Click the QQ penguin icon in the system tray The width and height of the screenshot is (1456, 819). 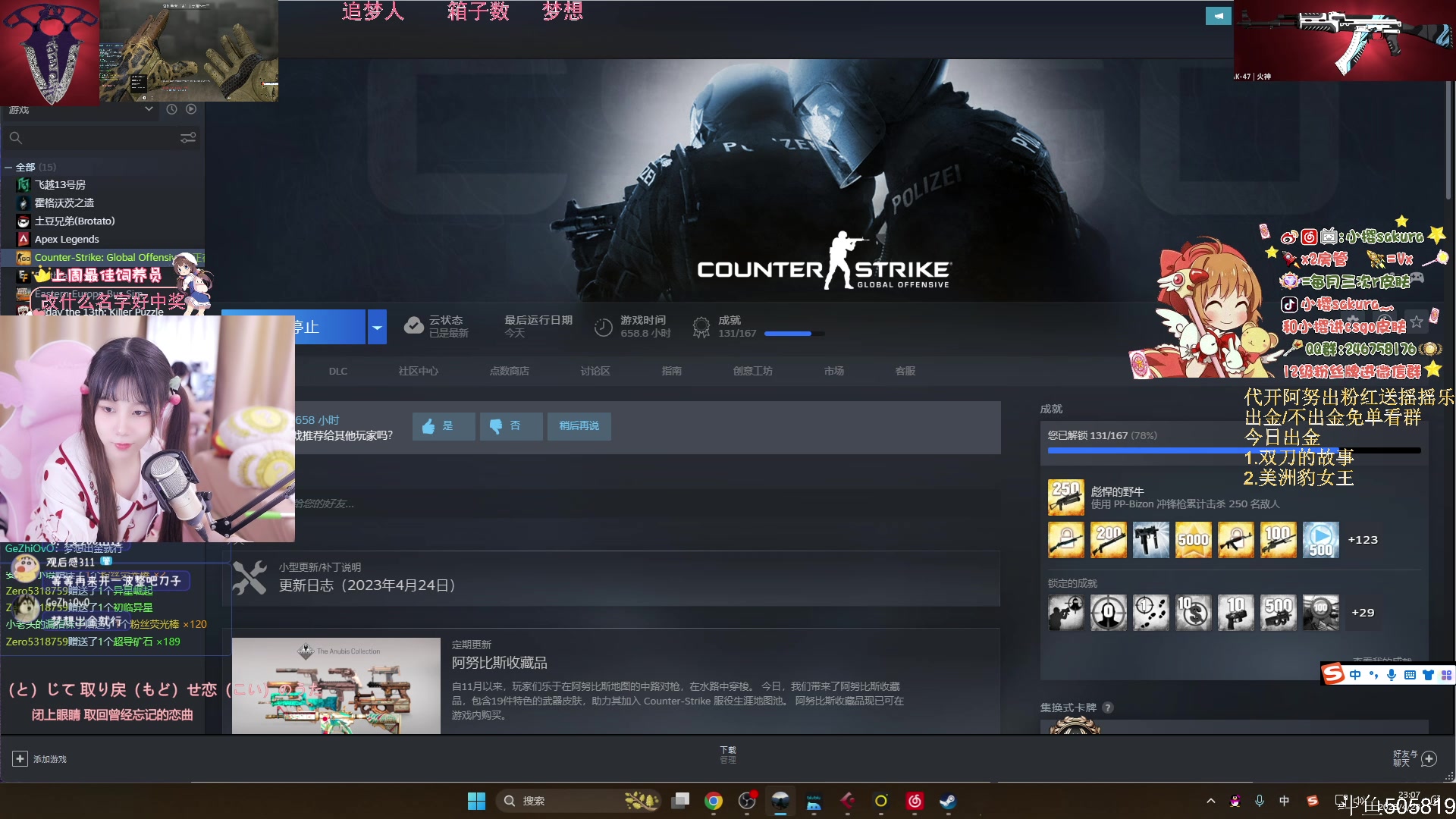coord(1235,801)
